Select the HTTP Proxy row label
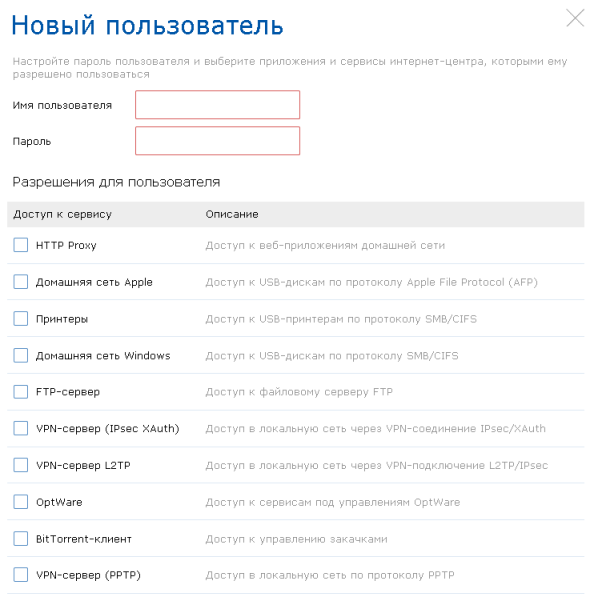This screenshot has height=609, width=590. (66, 245)
